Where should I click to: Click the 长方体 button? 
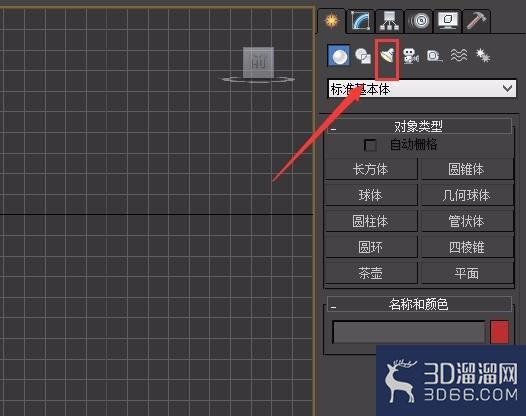(x=371, y=169)
